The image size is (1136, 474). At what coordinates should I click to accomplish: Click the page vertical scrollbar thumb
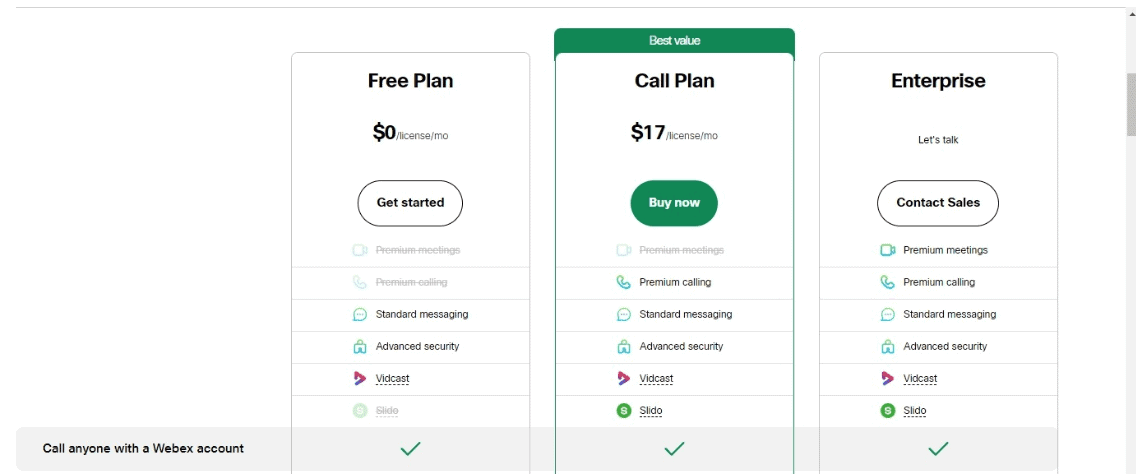tap(1130, 104)
